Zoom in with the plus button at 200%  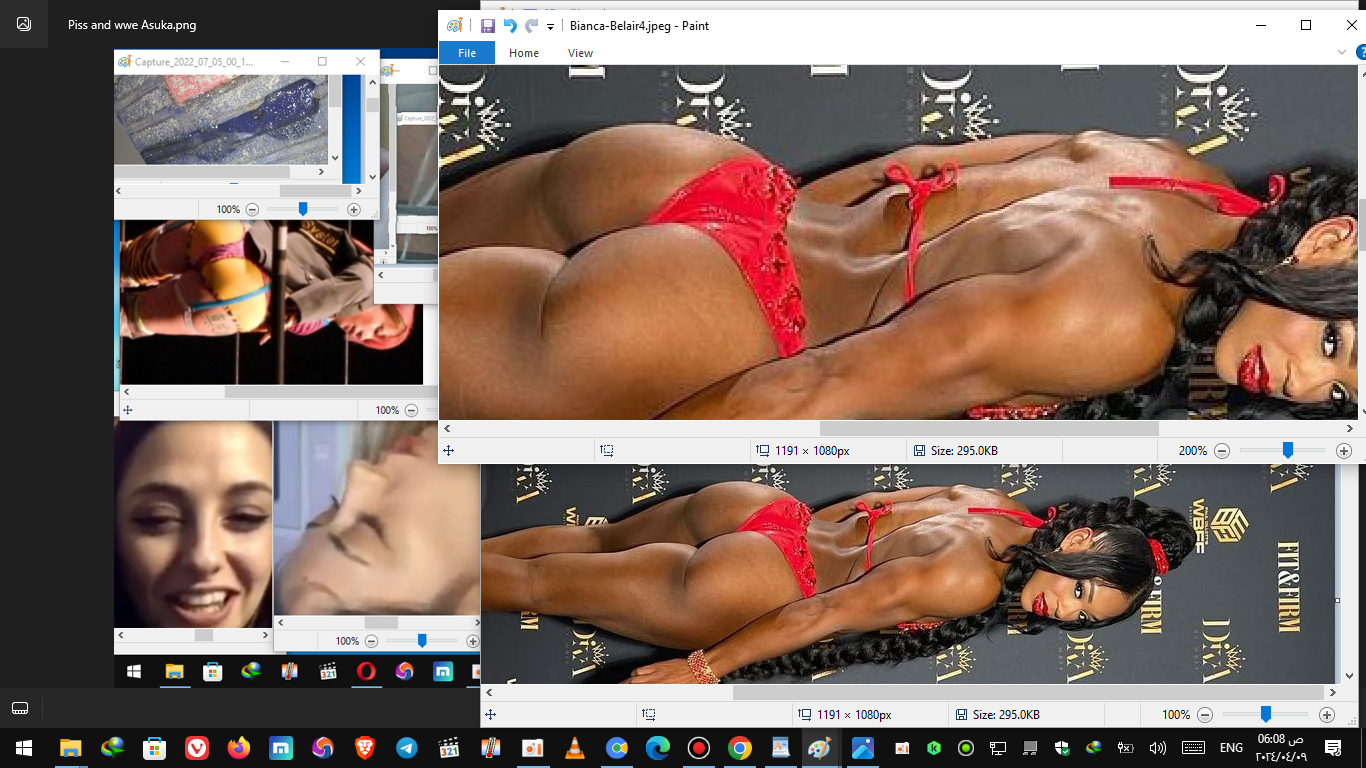(1344, 451)
